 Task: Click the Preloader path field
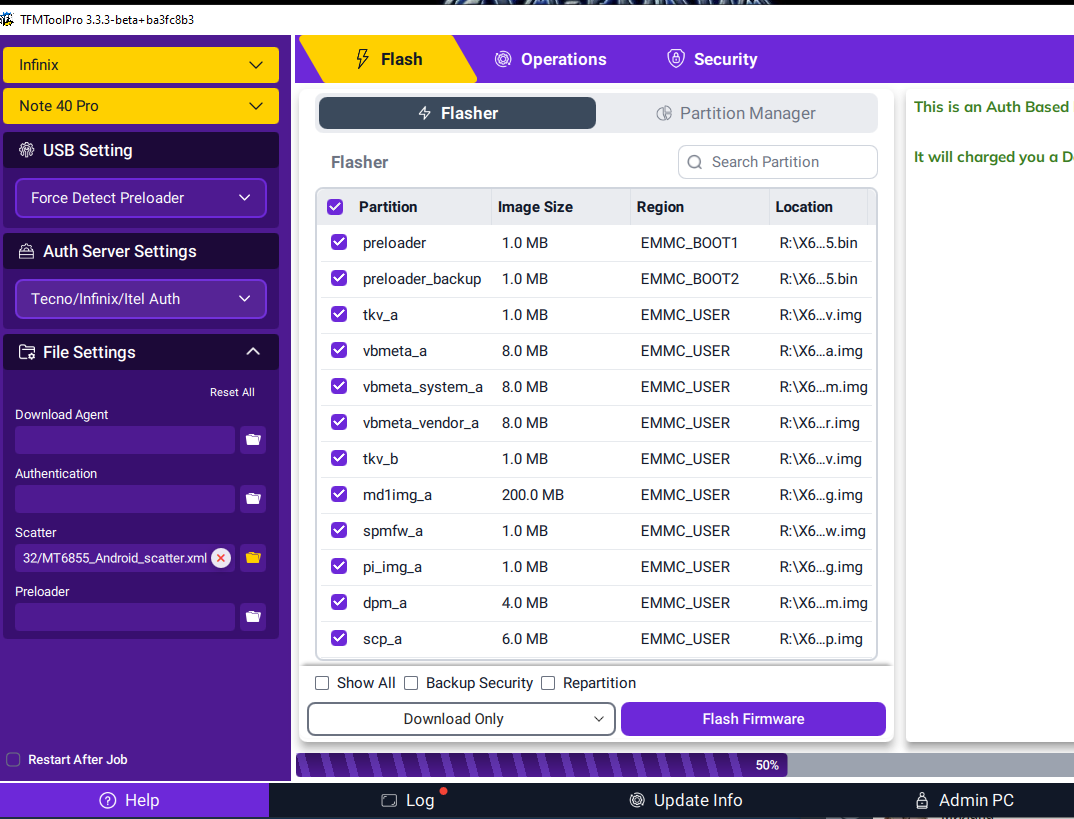point(125,616)
